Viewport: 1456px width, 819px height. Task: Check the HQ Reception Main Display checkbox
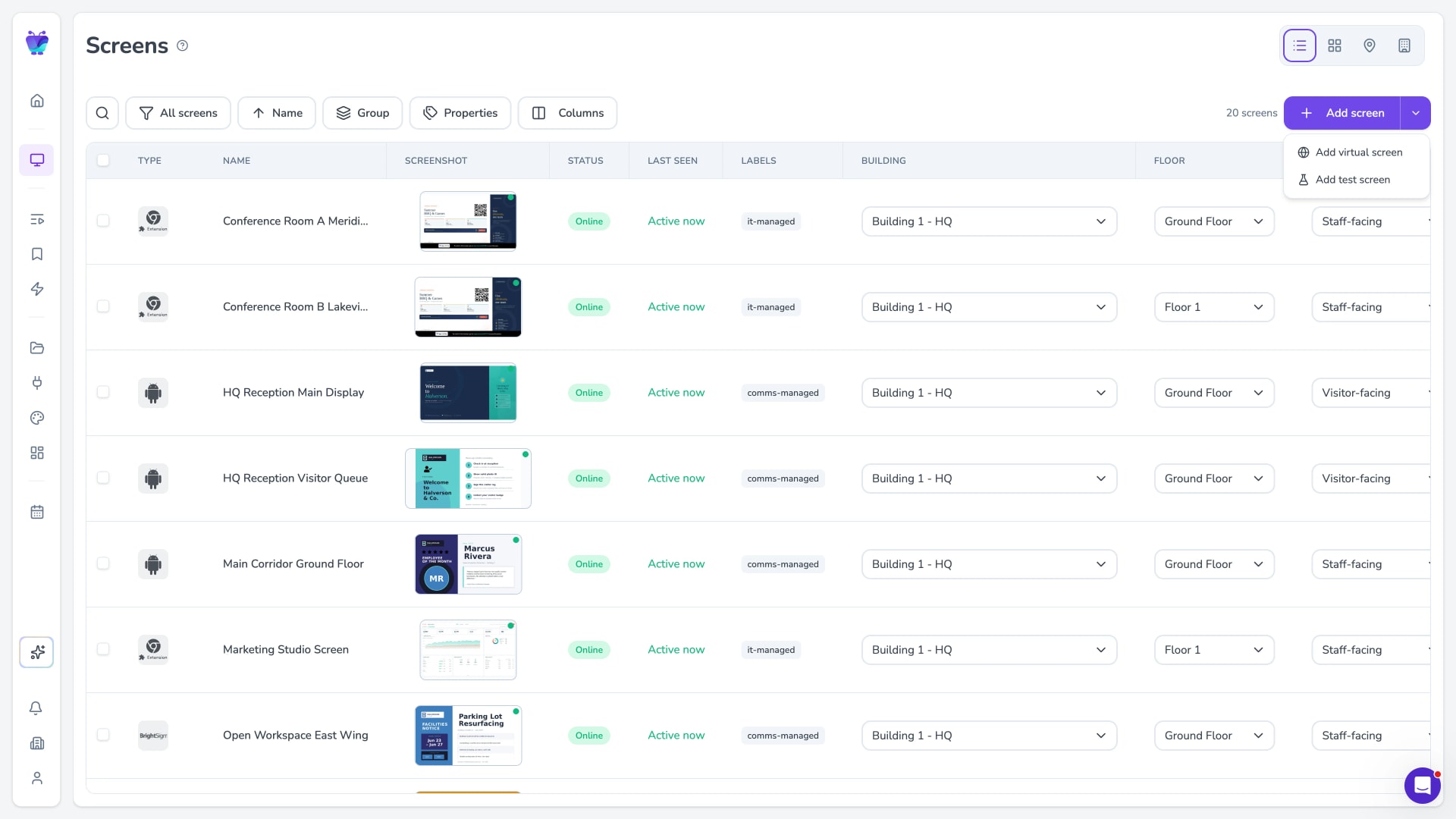(103, 392)
